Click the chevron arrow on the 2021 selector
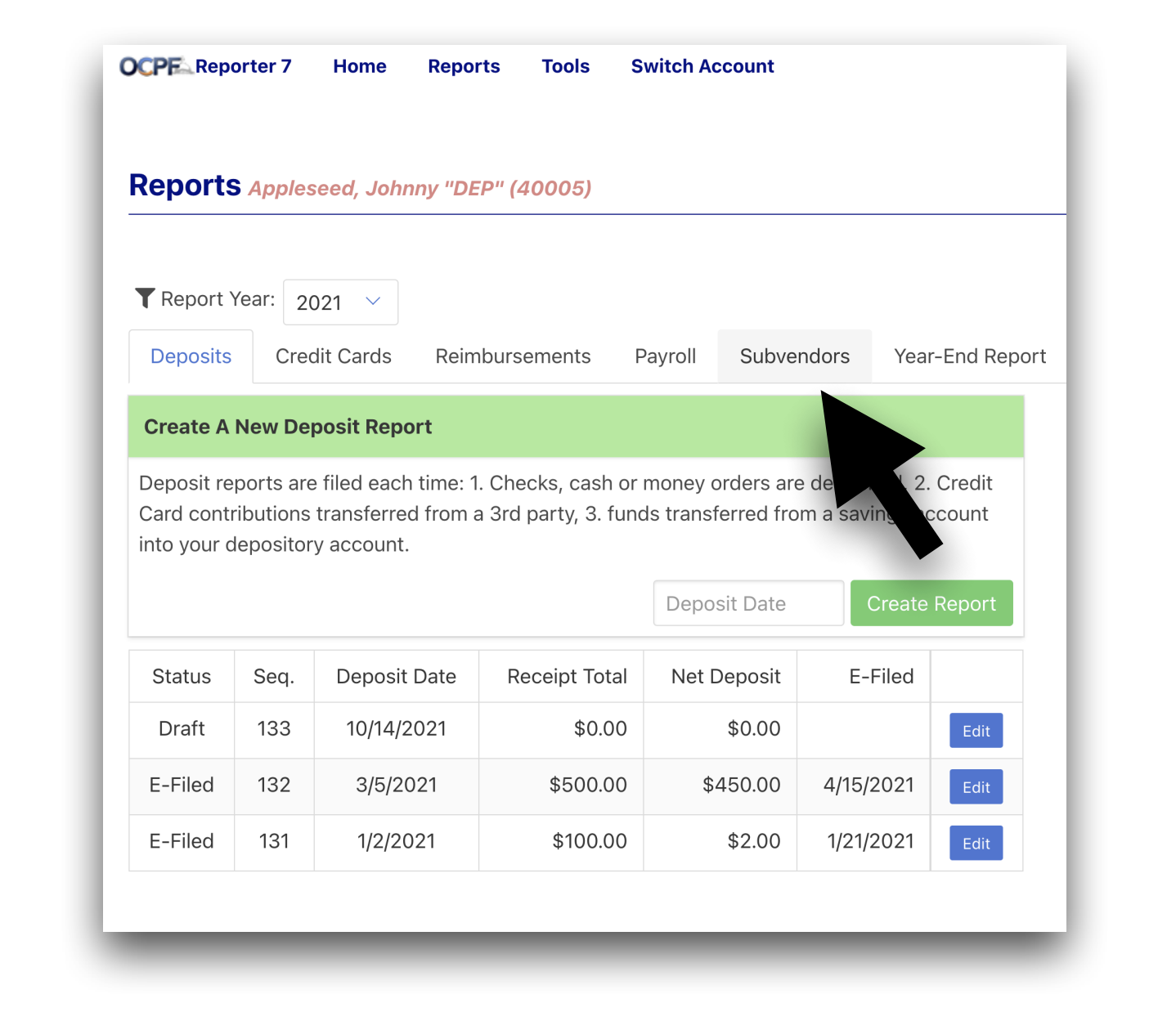 coord(374,302)
